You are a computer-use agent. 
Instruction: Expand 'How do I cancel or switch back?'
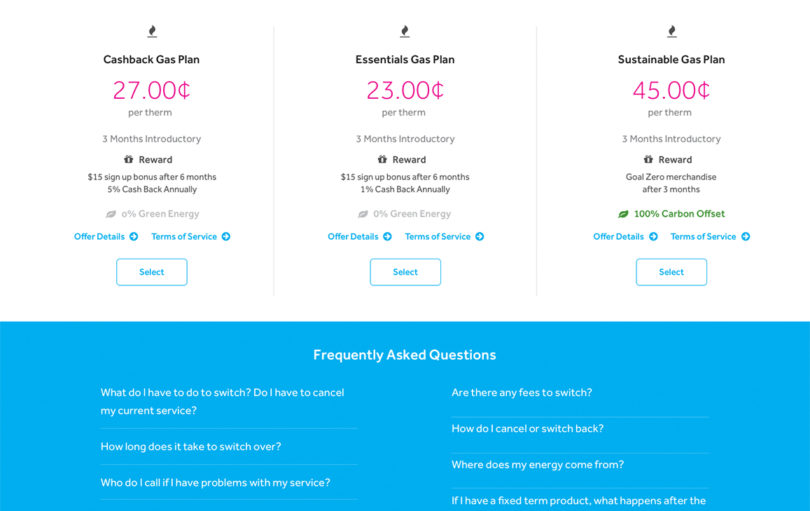(x=527, y=428)
